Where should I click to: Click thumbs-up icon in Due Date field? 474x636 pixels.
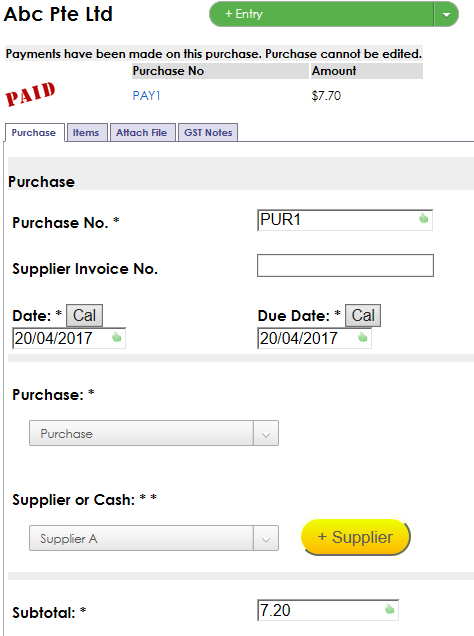tap(362, 337)
